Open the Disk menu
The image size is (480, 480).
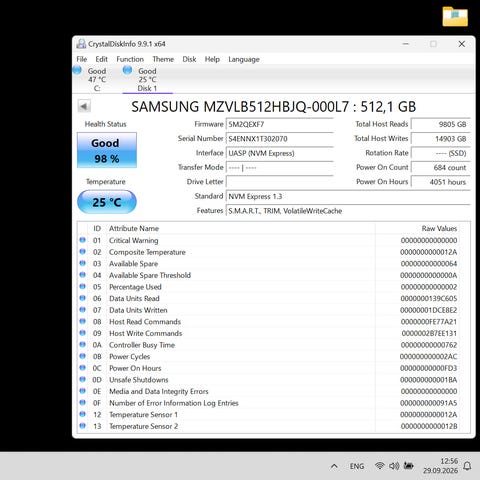189,59
